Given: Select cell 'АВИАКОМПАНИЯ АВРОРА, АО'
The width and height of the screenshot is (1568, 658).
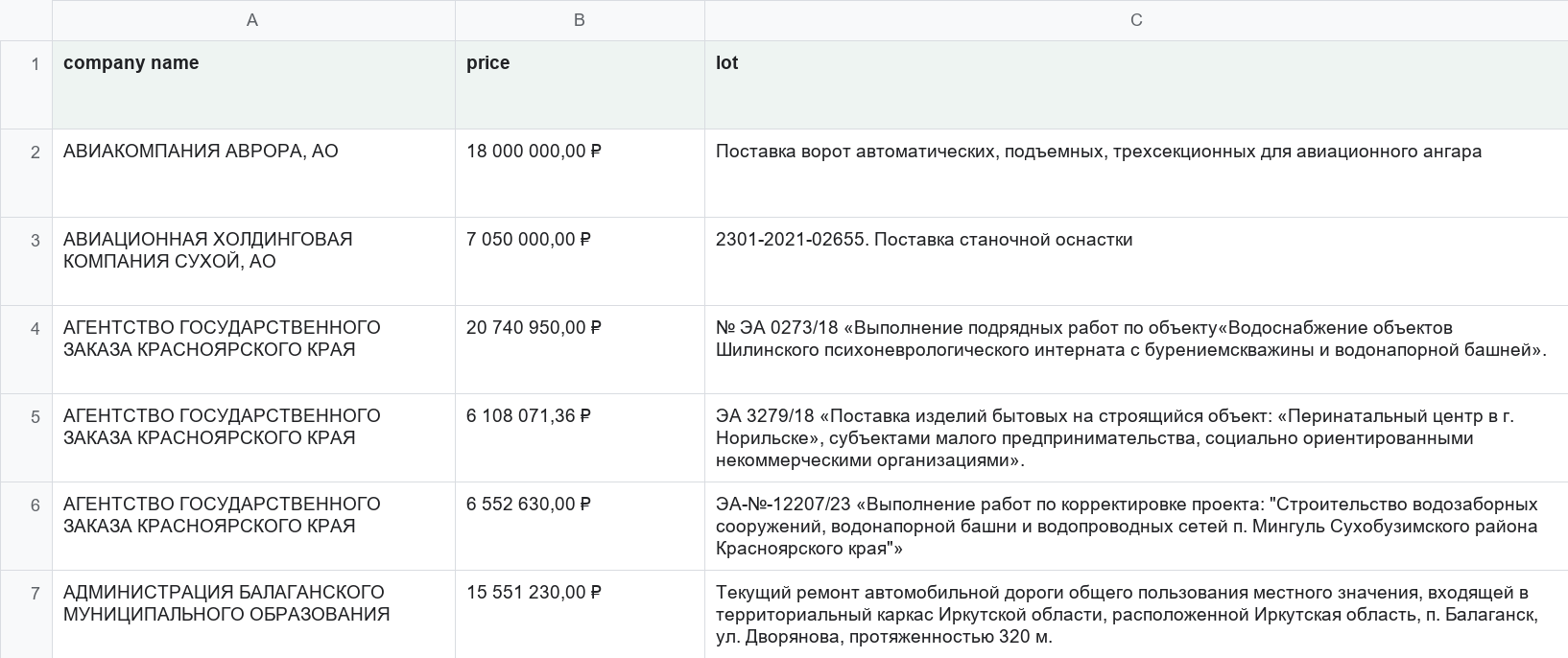Looking at the screenshot, I should tap(253, 173).
